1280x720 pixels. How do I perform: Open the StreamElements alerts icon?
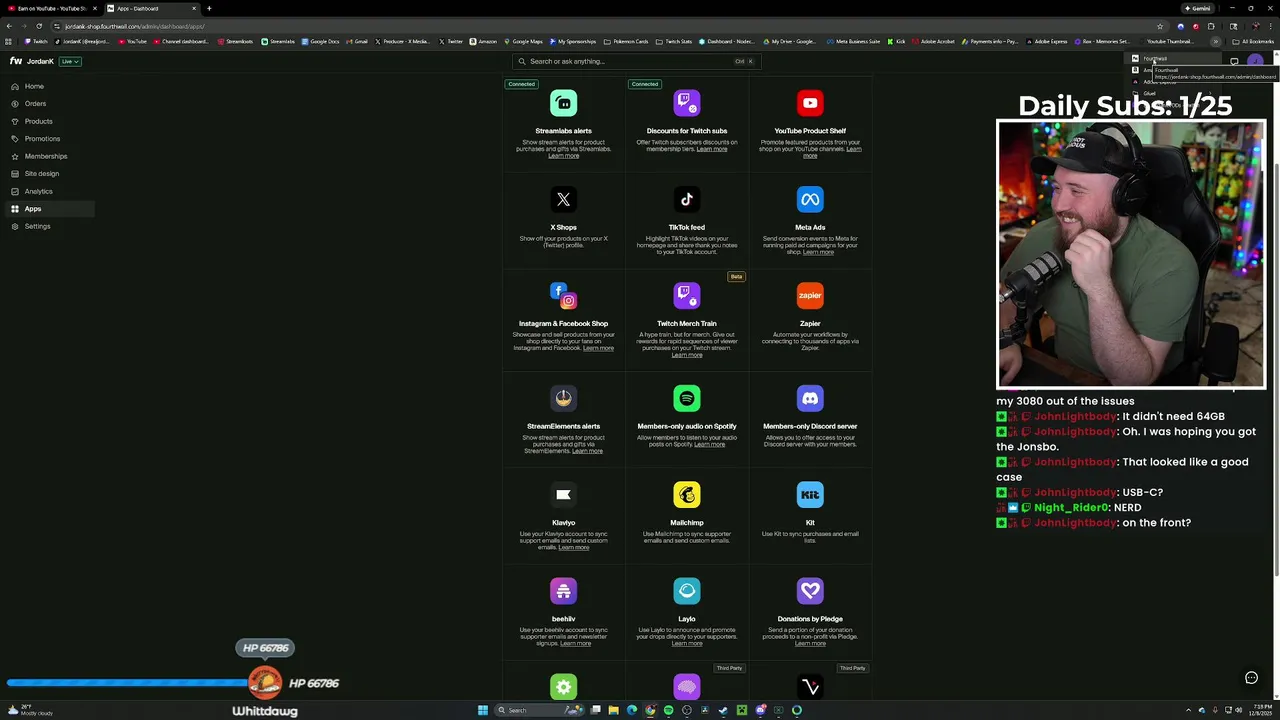[563, 398]
